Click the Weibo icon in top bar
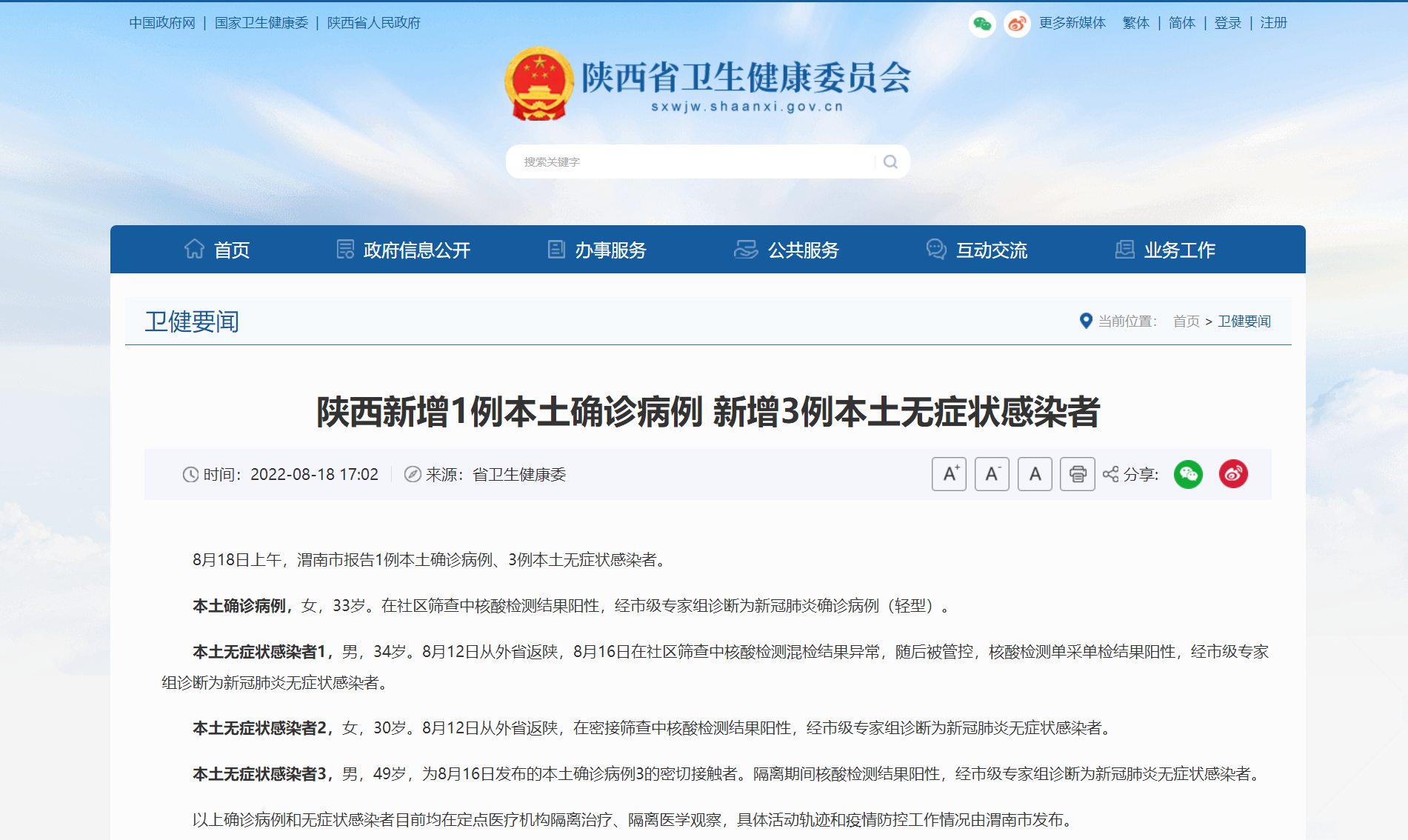Viewport: 1408px width, 840px height. tap(1017, 24)
